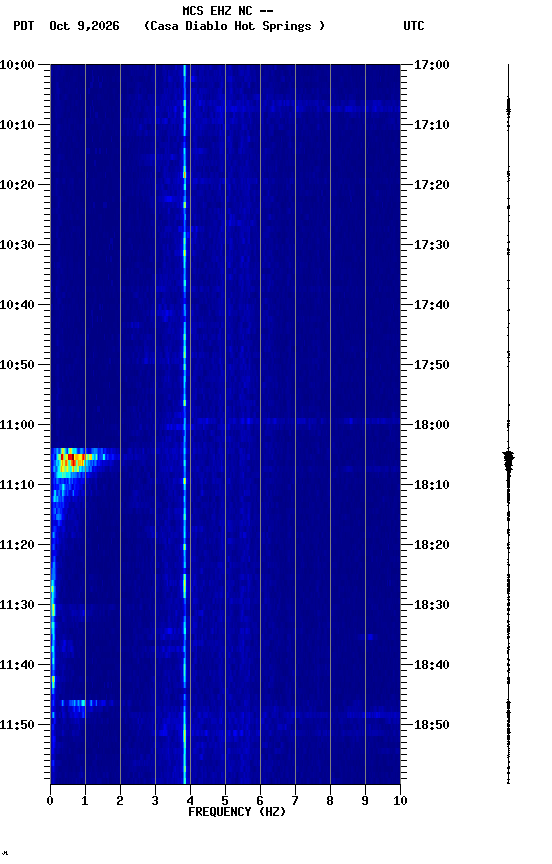
Task: Click the frequency axis label "4"
Action: 190,801
